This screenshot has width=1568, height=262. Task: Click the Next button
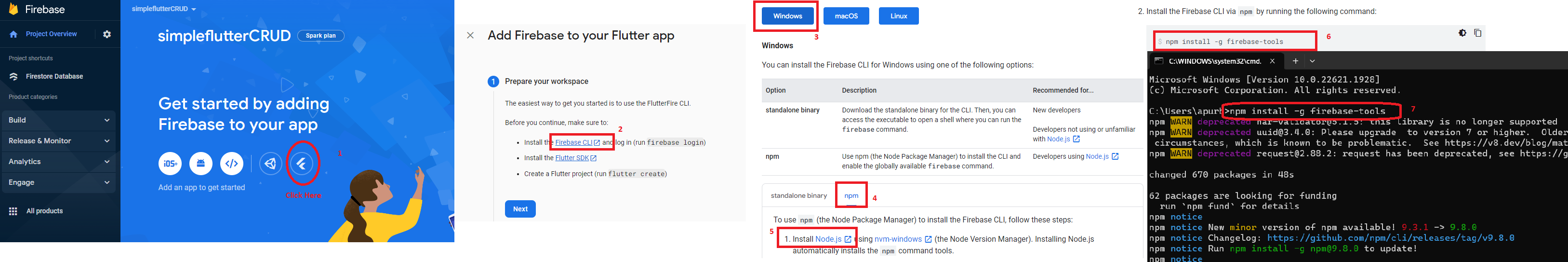click(x=520, y=209)
